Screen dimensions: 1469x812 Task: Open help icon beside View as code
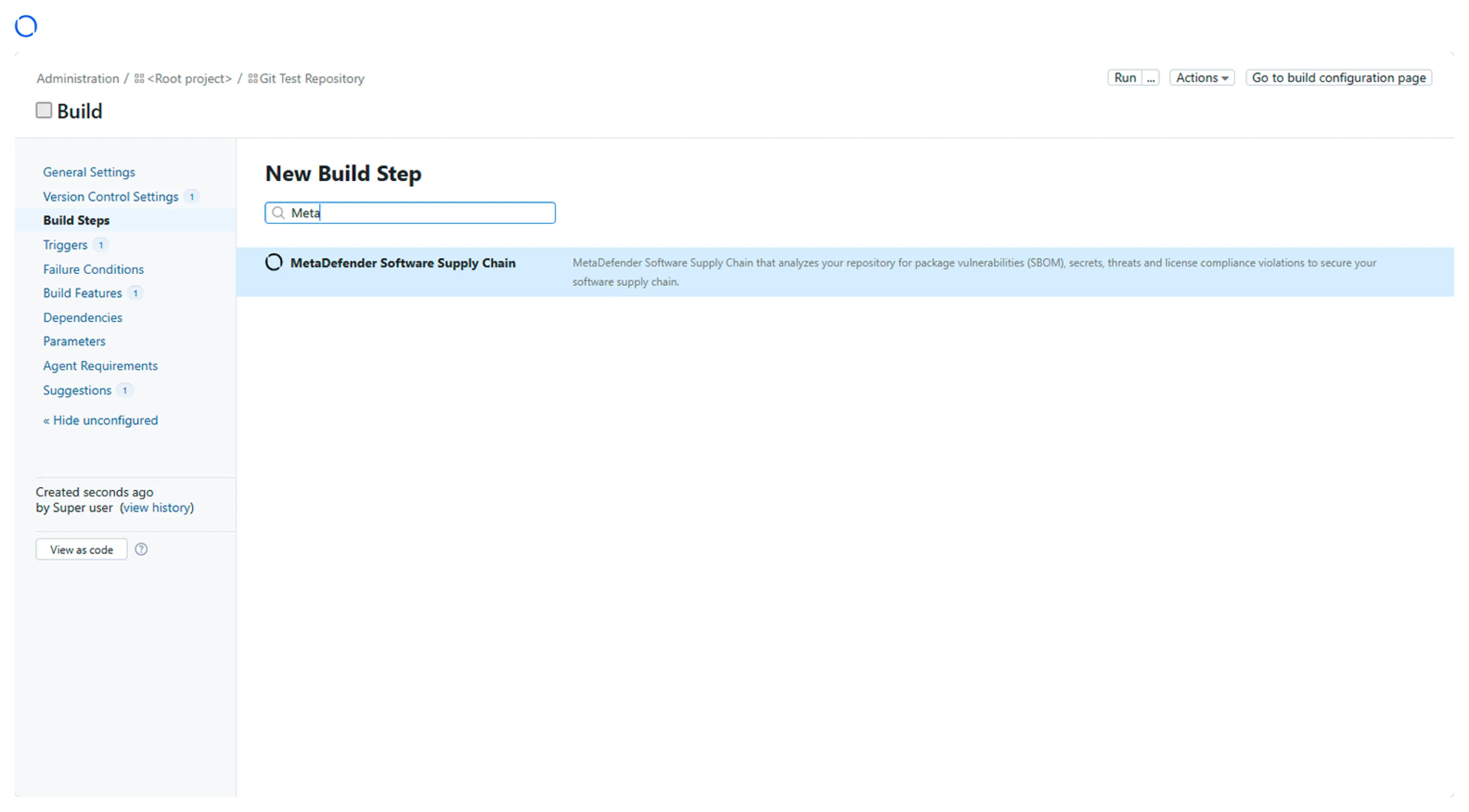click(141, 549)
